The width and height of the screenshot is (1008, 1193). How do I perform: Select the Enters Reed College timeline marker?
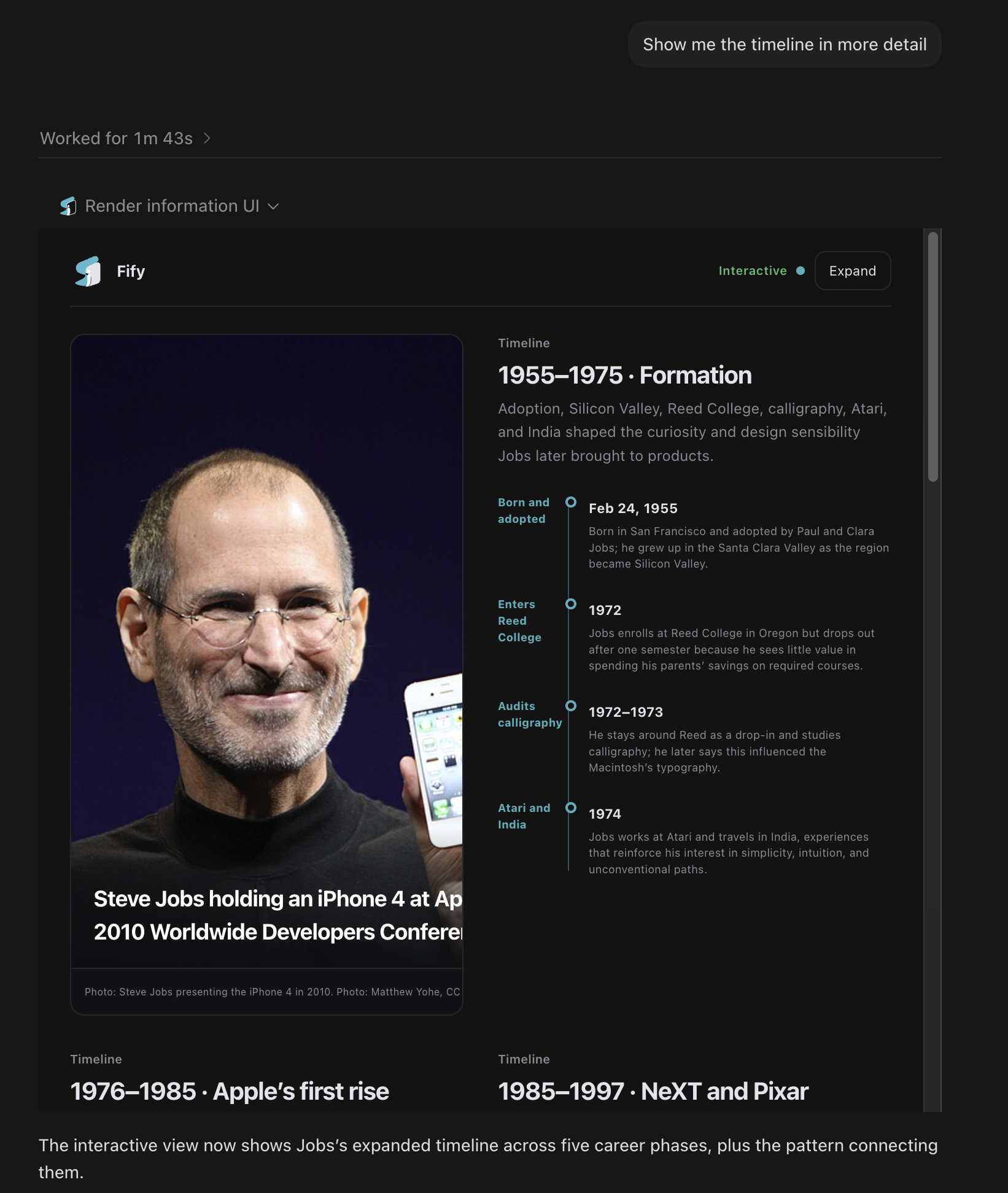570,604
